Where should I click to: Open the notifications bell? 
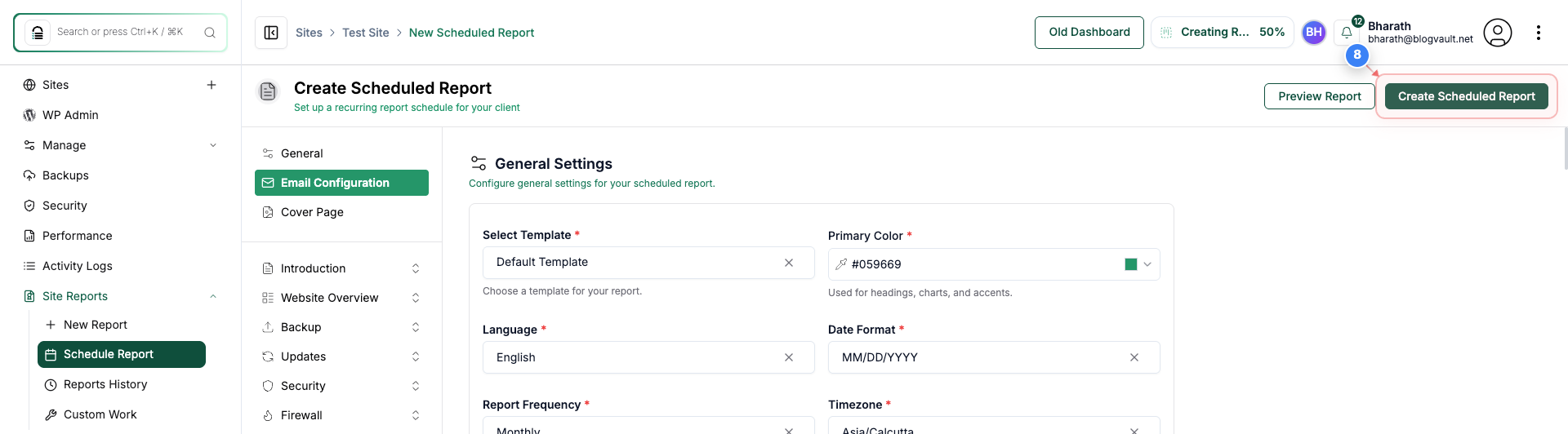(x=1347, y=33)
